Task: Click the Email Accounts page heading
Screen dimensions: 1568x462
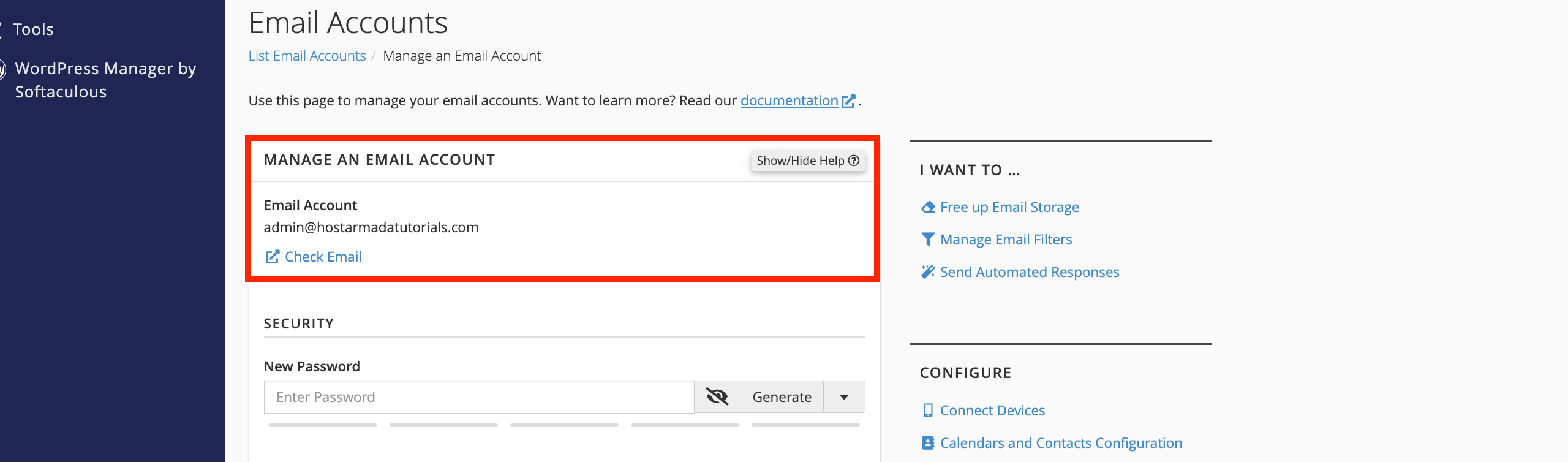Action: 348,23
